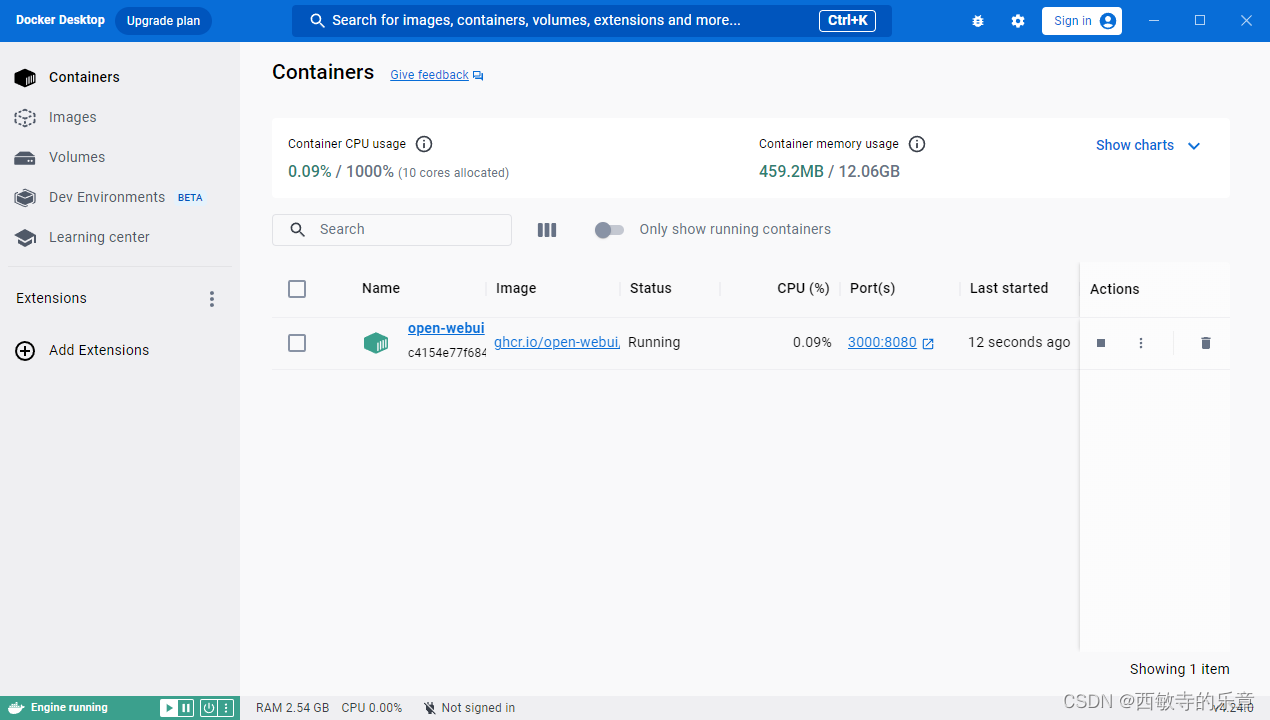Focus the containers Search field
This screenshot has width=1270, height=720.
(x=392, y=229)
